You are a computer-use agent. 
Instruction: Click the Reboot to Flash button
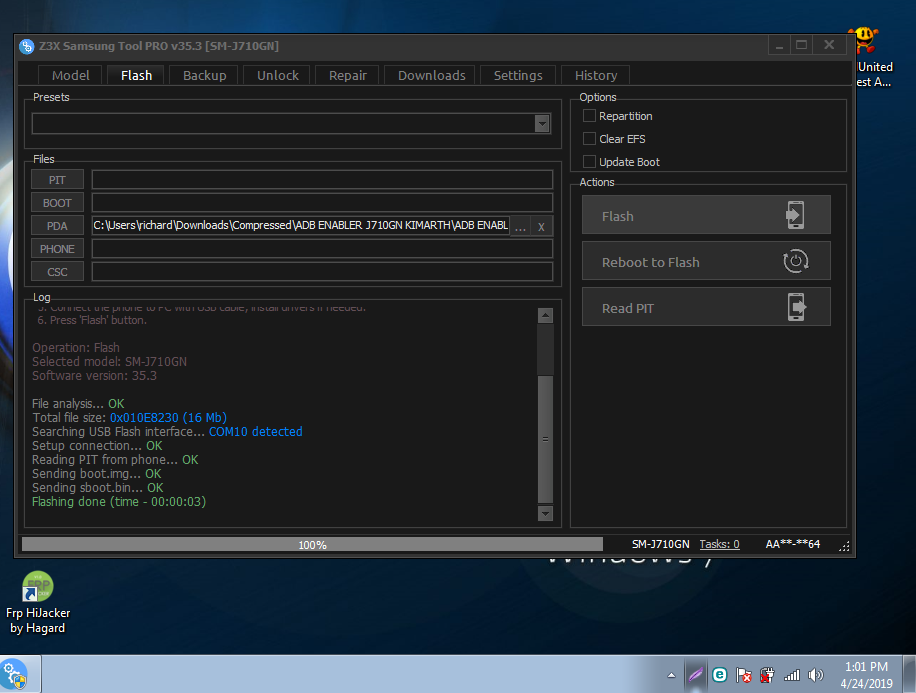[x=706, y=261]
